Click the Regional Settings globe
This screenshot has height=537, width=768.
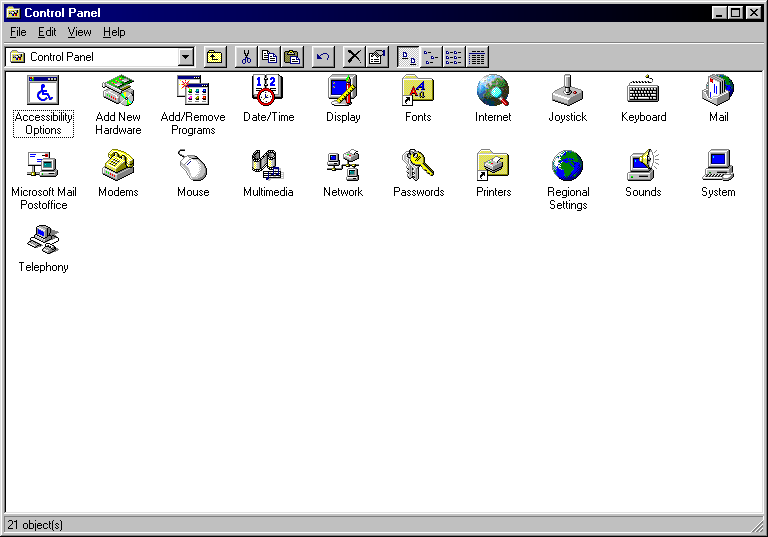coord(568,165)
